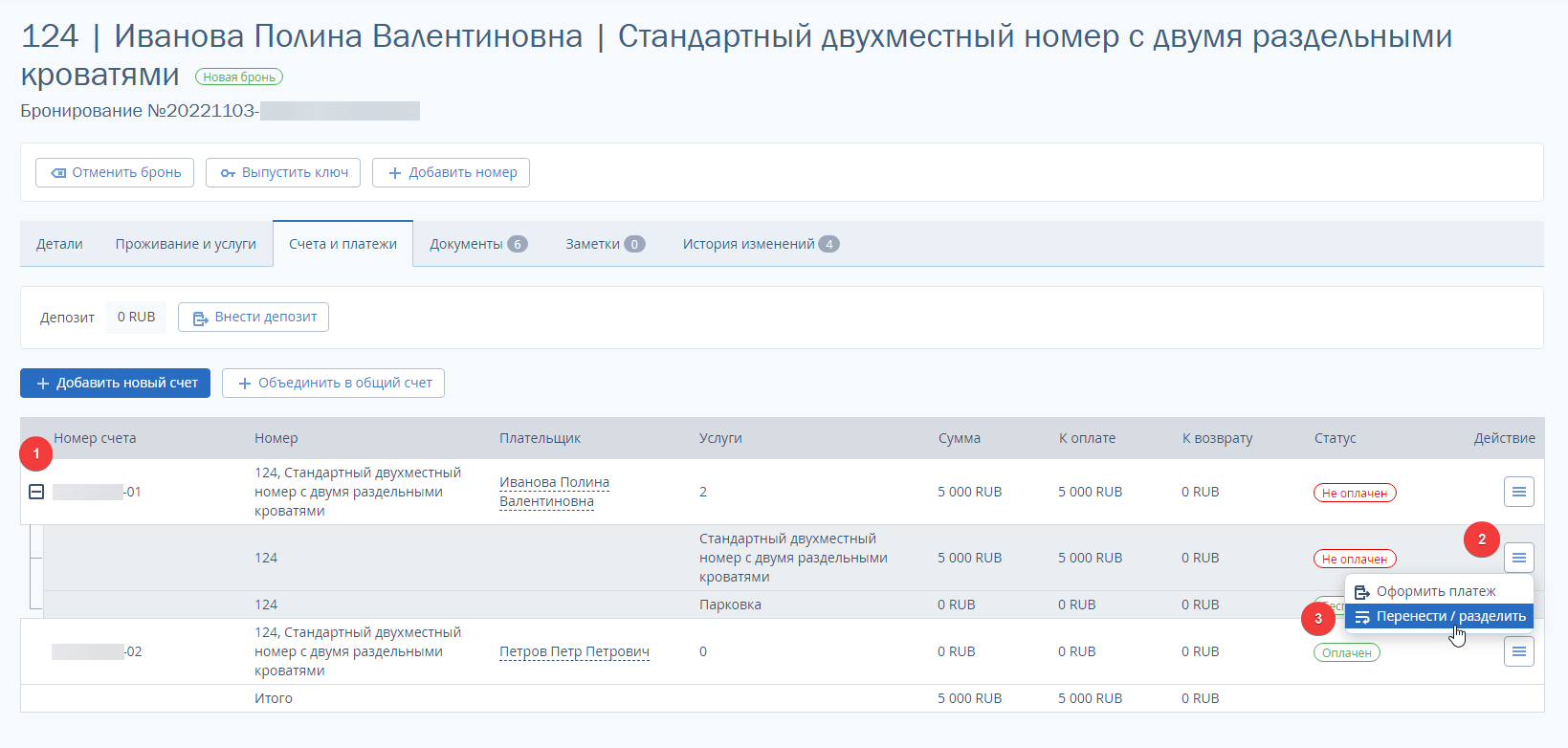Screen dimensions: 1568x748
Task: Click Итого row label
Action: [x=274, y=698]
